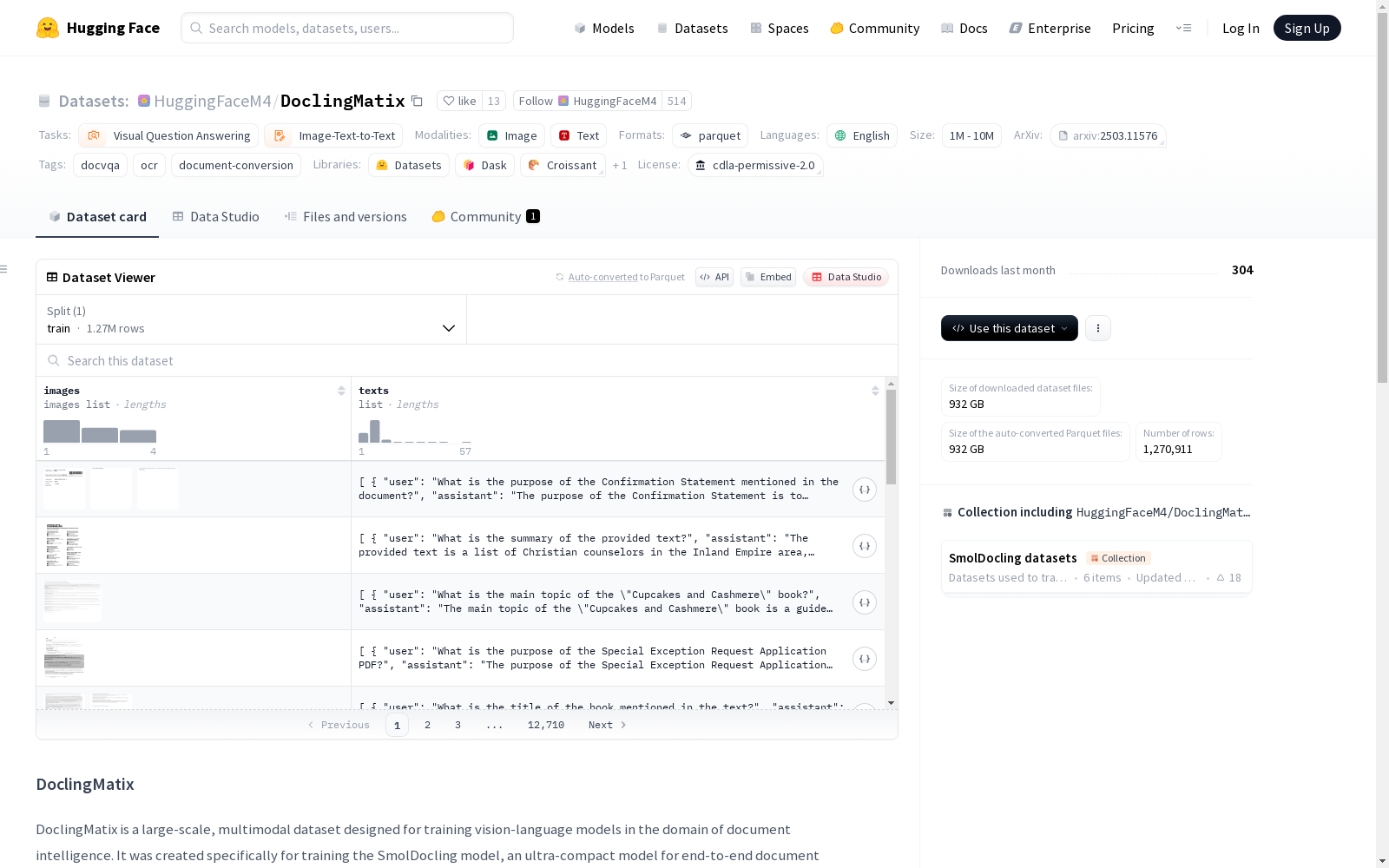Sort by the images column sort icon
1389x868 pixels.
[341, 391]
